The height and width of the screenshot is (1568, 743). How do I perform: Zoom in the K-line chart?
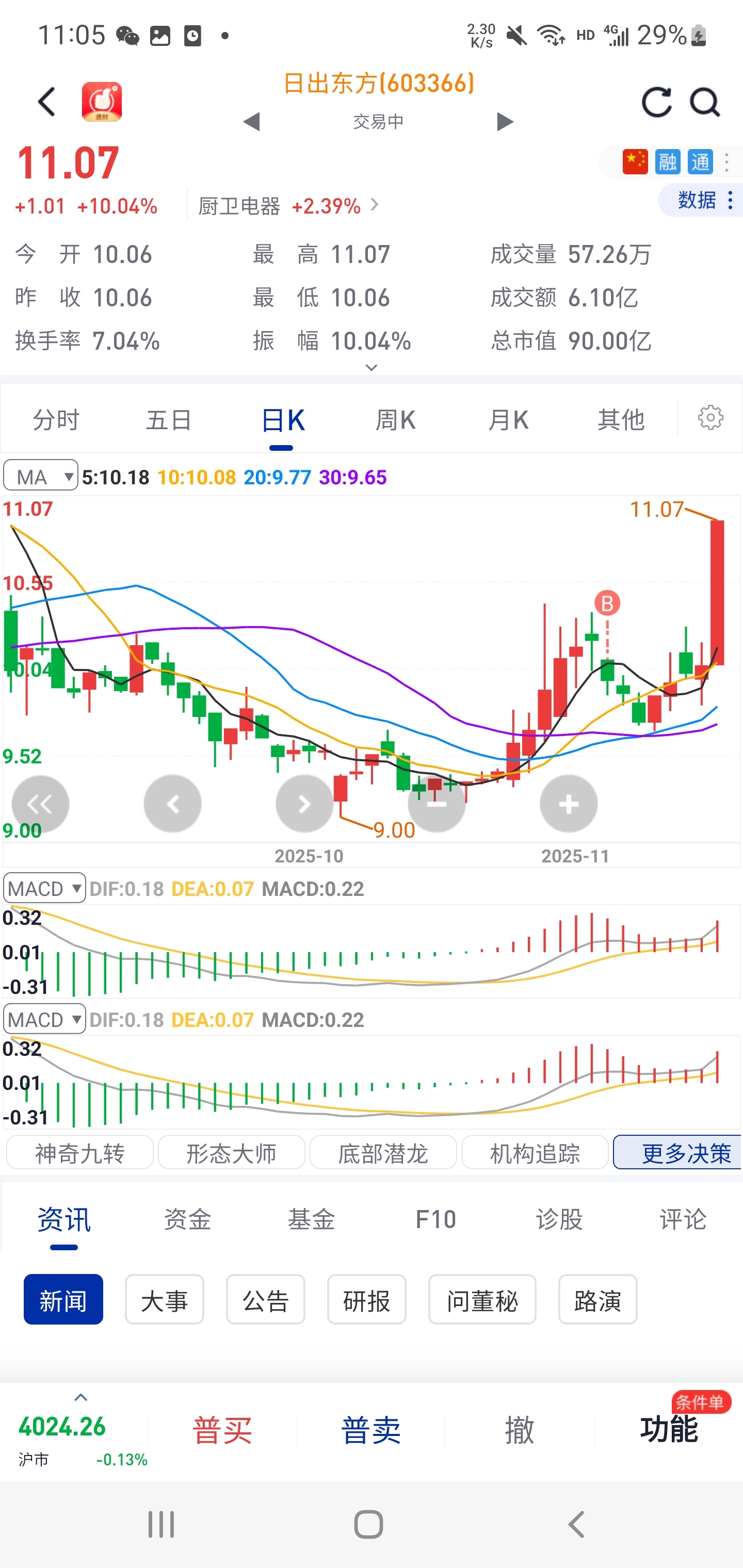(x=568, y=804)
